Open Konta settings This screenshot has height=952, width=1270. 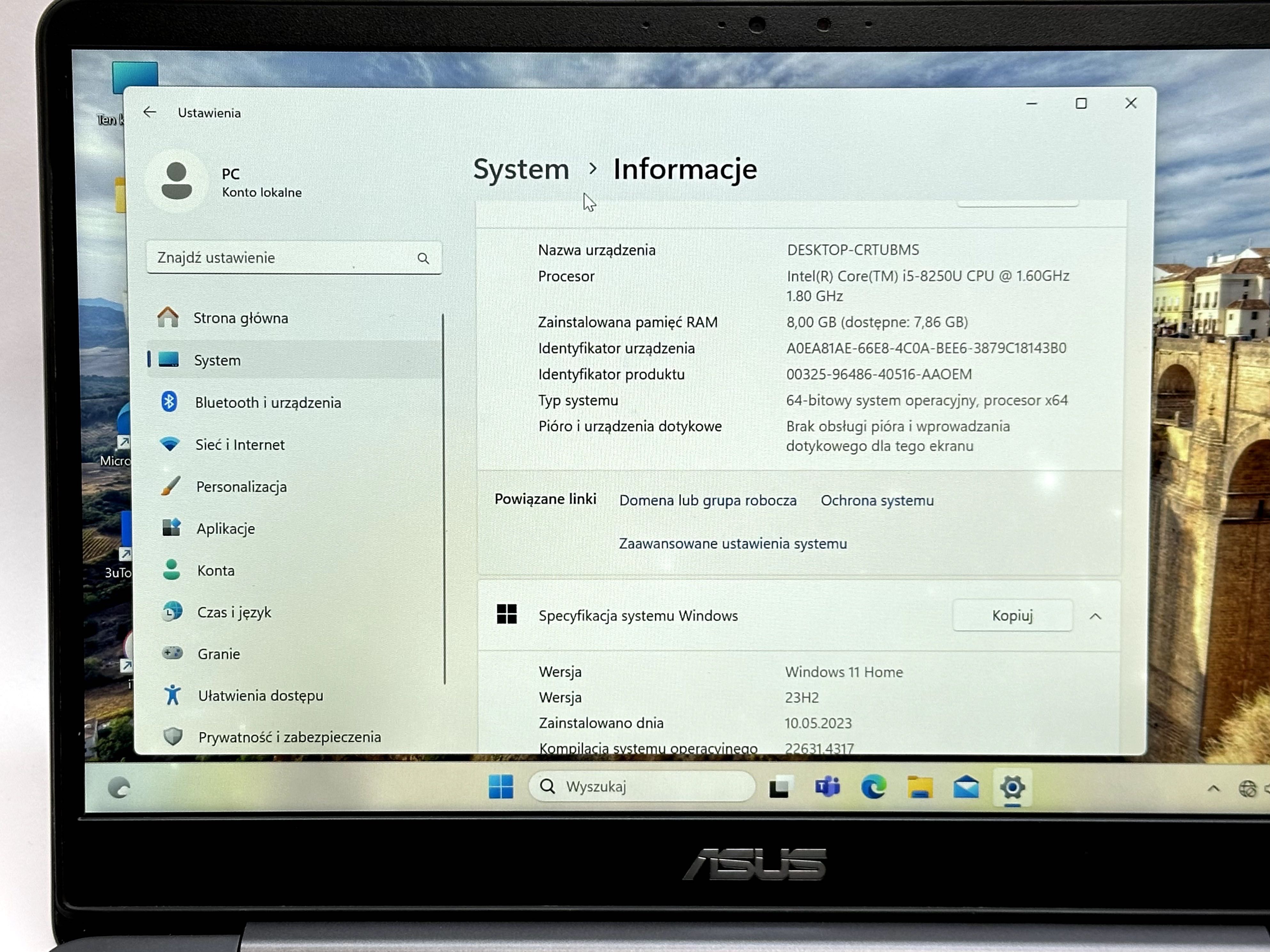pyautogui.click(x=296, y=570)
